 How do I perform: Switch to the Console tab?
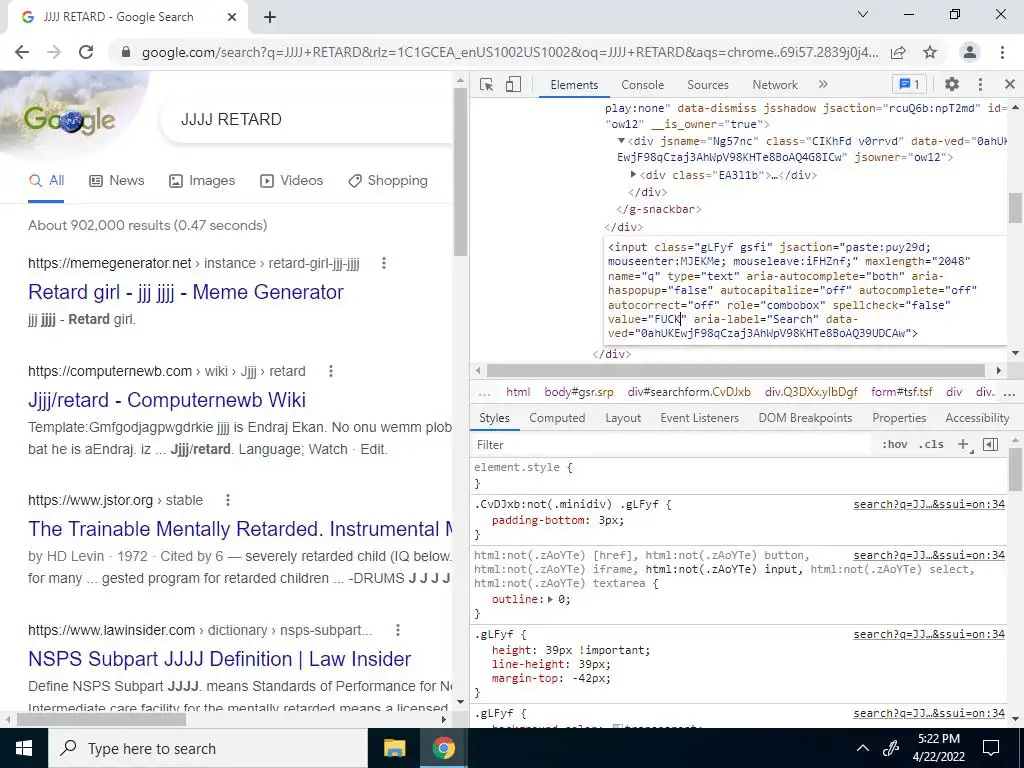coord(643,85)
